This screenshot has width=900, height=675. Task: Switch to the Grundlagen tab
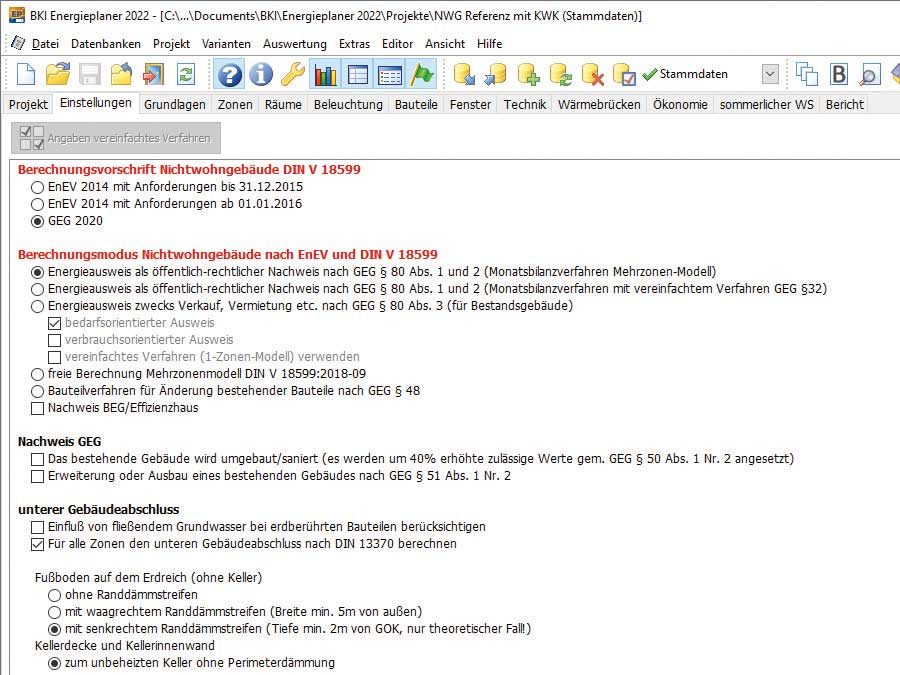tap(174, 104)
